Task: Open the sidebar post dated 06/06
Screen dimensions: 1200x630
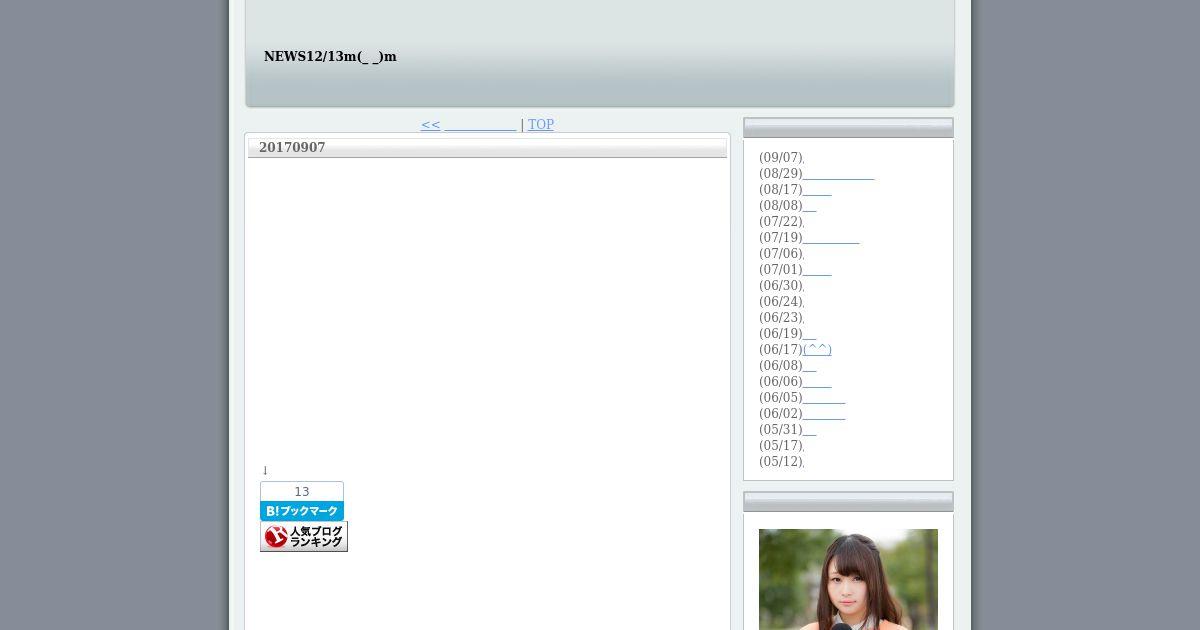Action: (817, 382)
